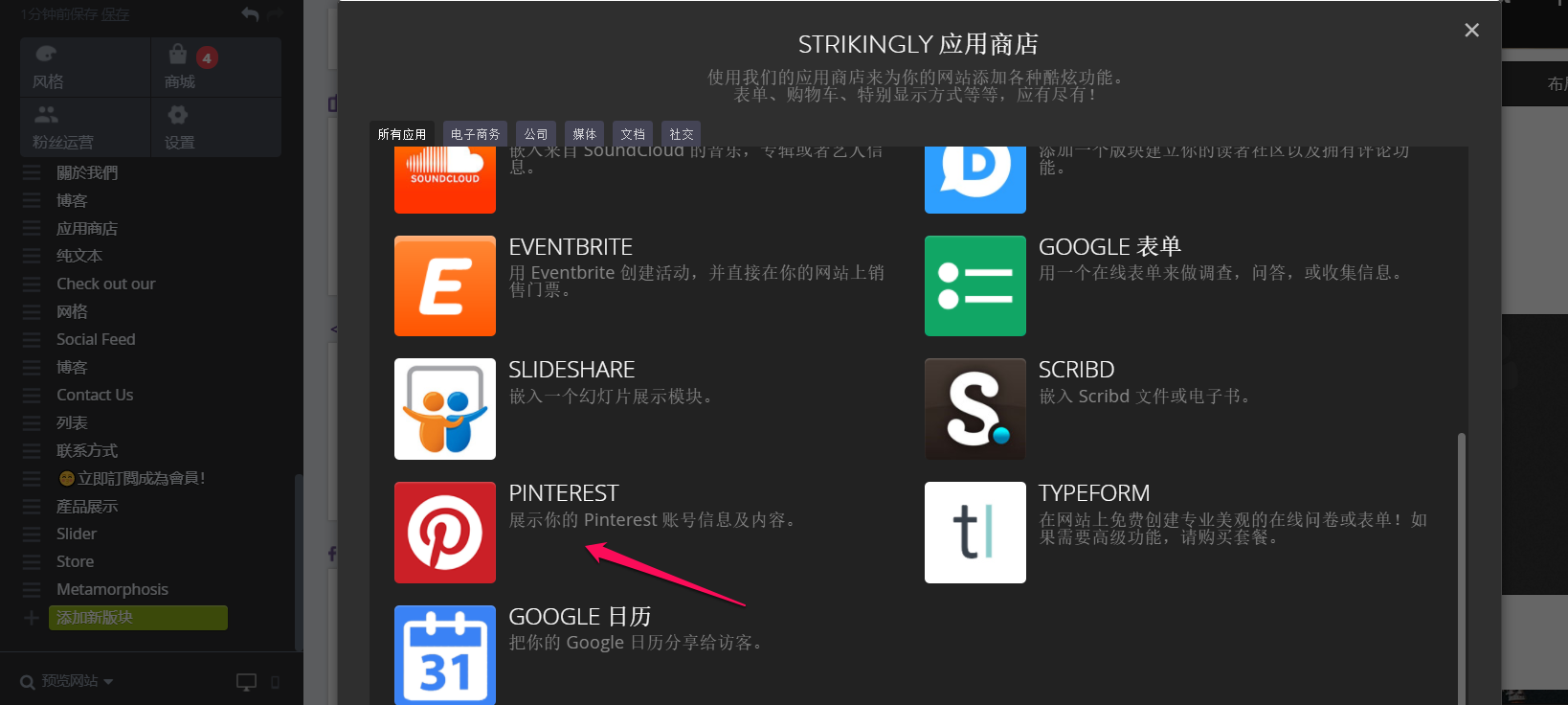Click the SLIDESHARE title

tap(571, 370)
